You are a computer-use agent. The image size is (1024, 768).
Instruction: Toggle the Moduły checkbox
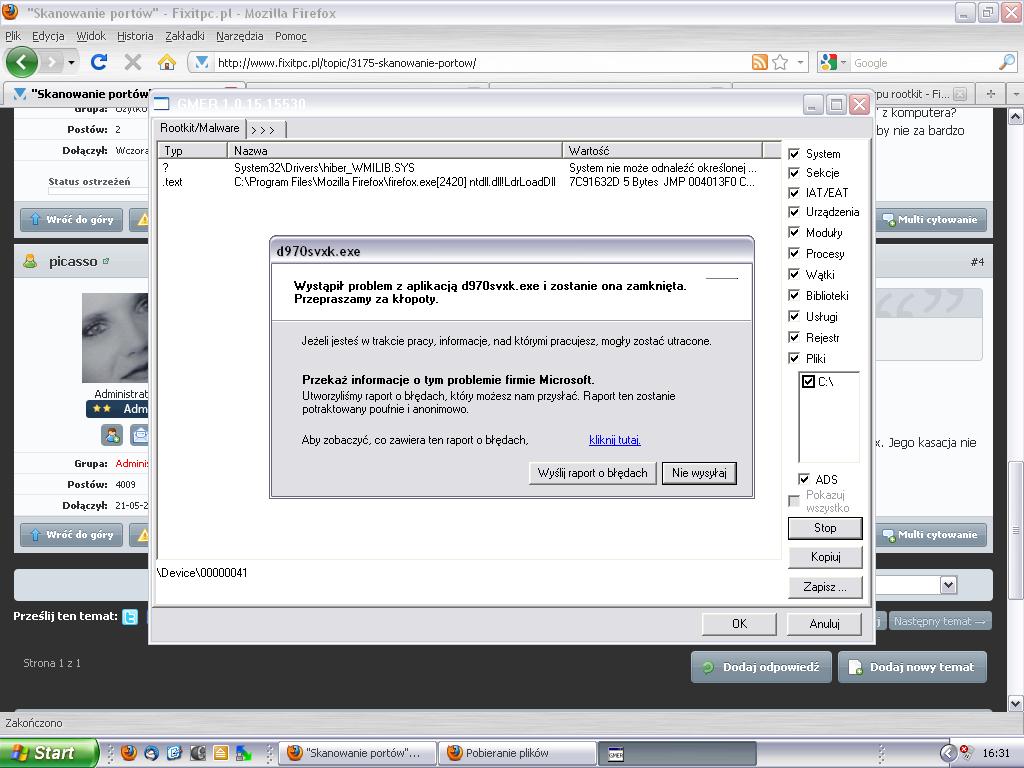794,232
